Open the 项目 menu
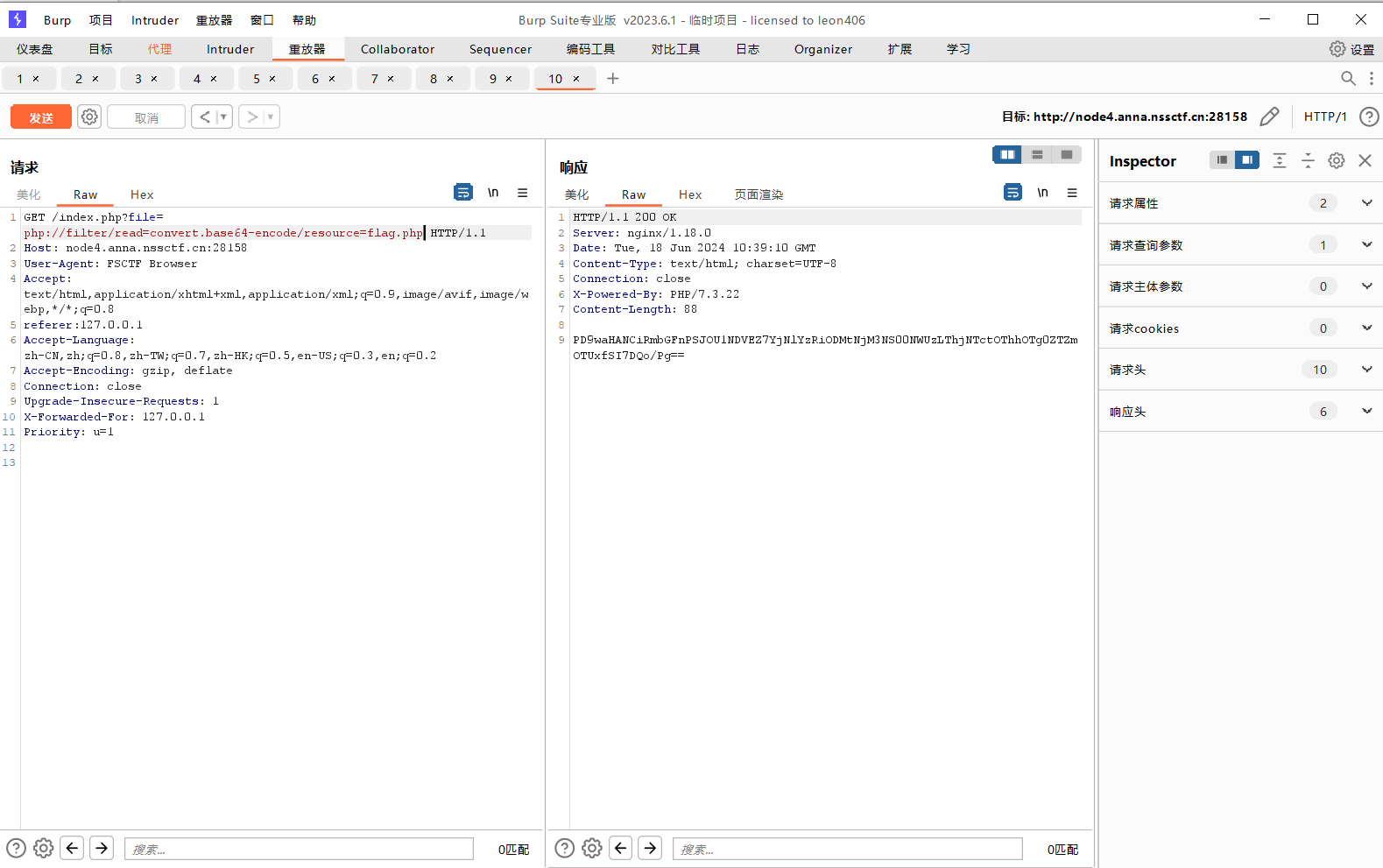 click(x=101, y=20)
